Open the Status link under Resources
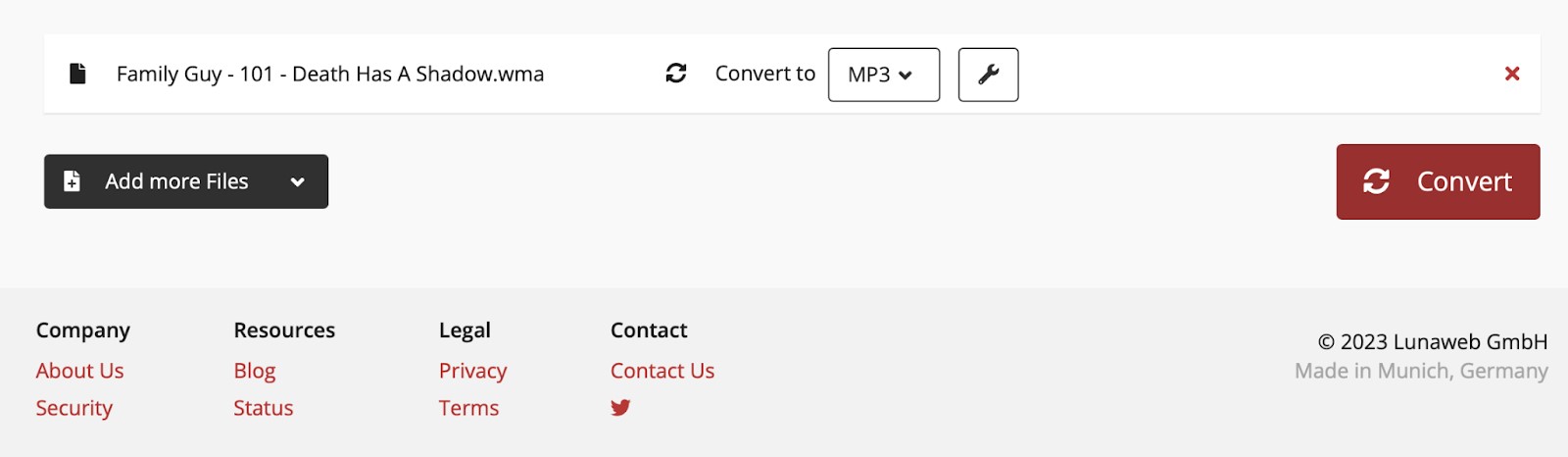The width and height of the screenshot is (1568, 457). (x=263, y=408)
